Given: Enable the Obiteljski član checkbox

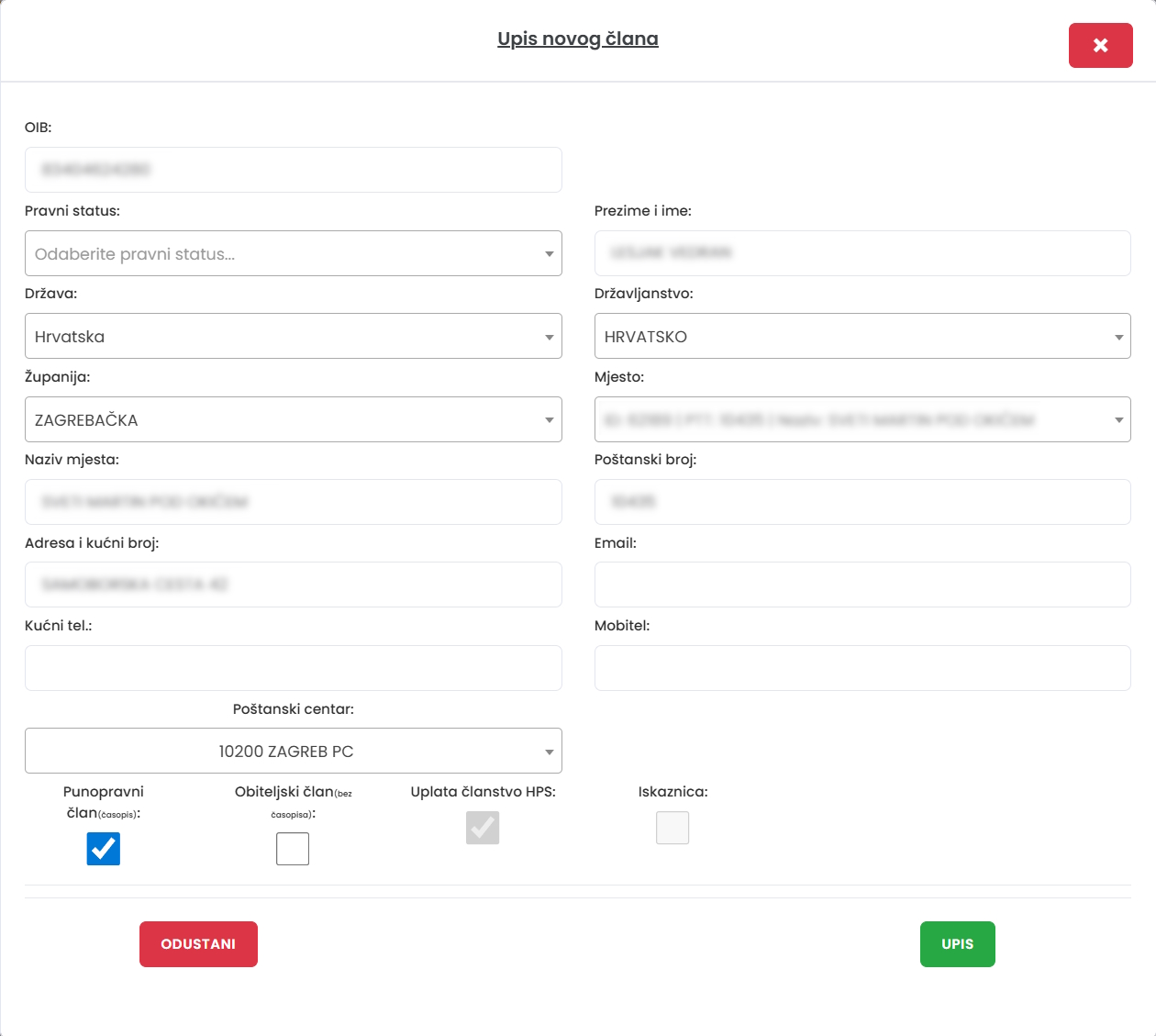Looking at the screenshot, I should pos(293,849).
